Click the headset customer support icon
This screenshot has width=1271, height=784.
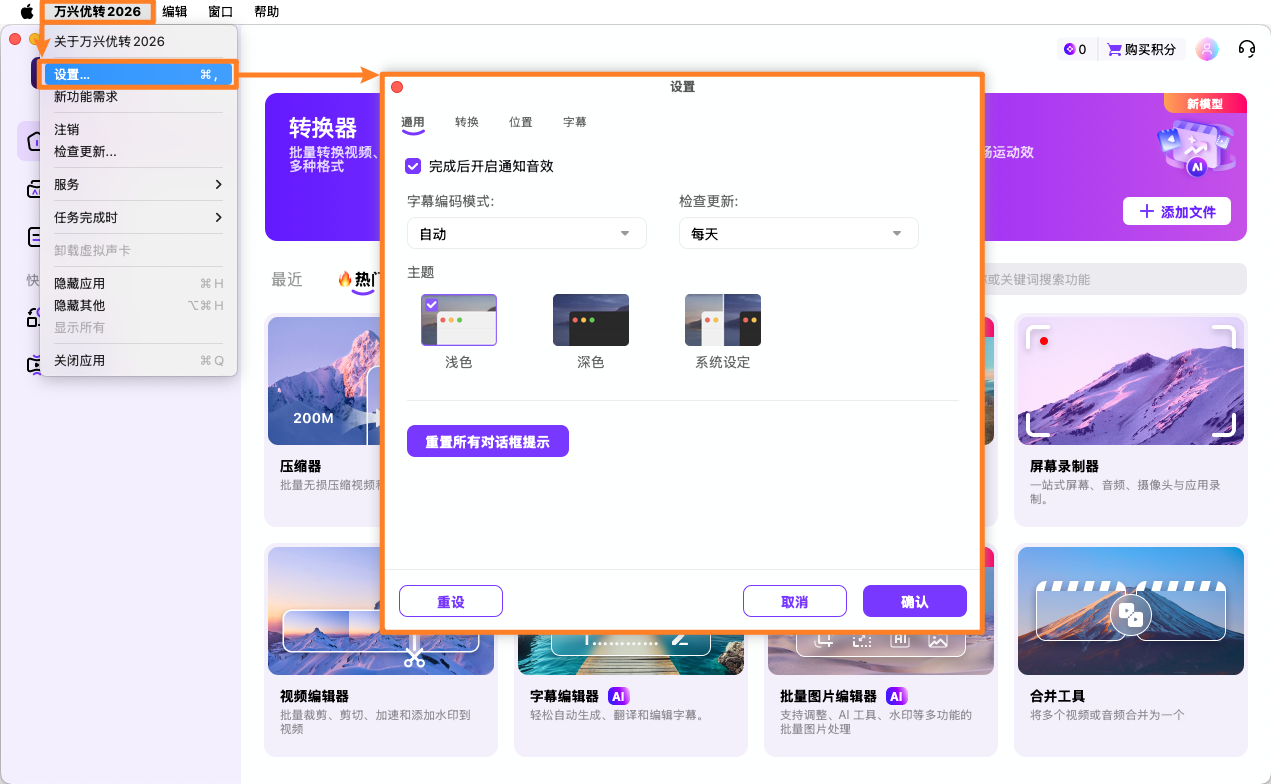[x=1247, y=48]
